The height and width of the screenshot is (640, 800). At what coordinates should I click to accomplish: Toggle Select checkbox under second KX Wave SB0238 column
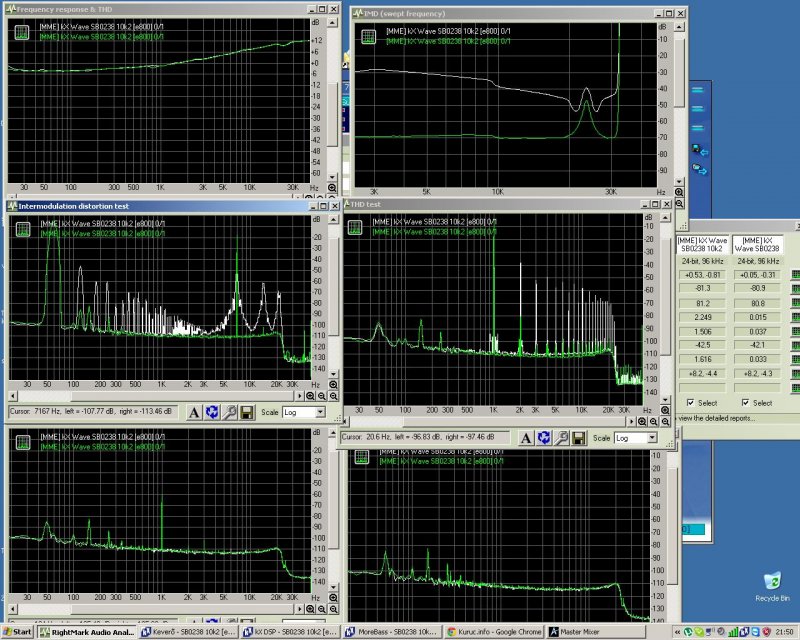pos(745,403)
